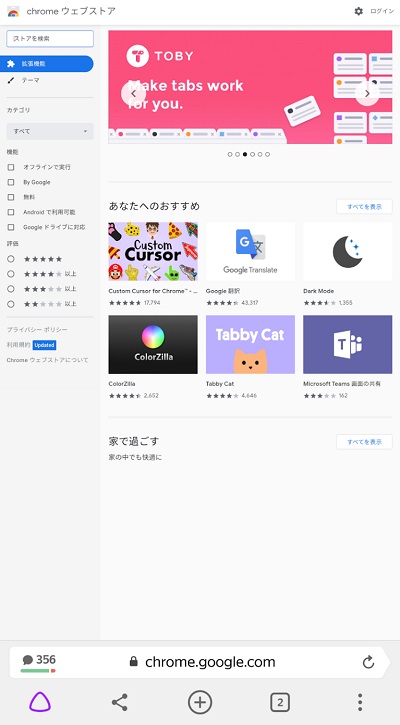Click すべてを表示 beside あなたへのおすすめ
This screenshot has width=400, height=725.
364,207
